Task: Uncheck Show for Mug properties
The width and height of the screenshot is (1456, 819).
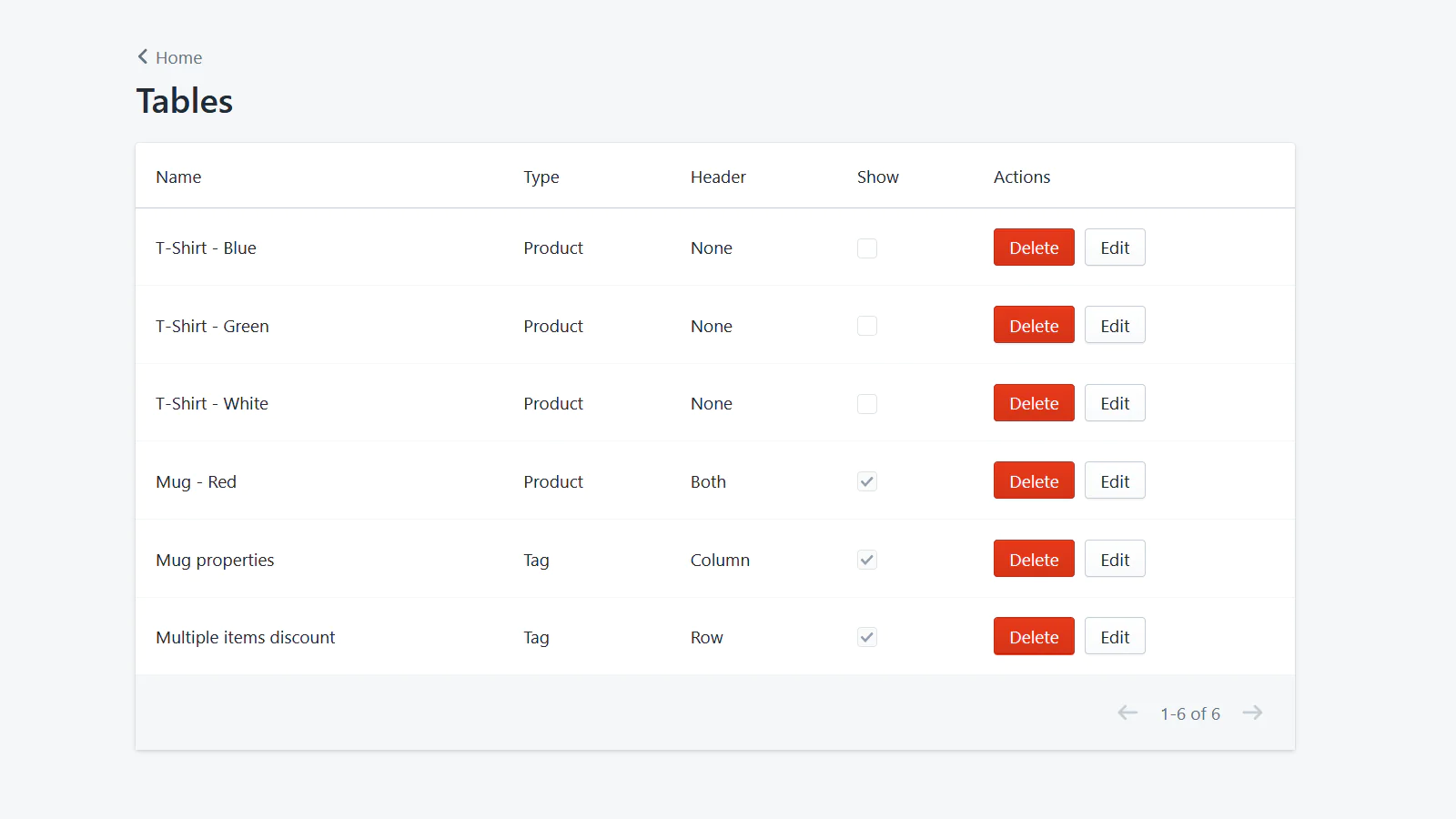Action: [866, 560]
